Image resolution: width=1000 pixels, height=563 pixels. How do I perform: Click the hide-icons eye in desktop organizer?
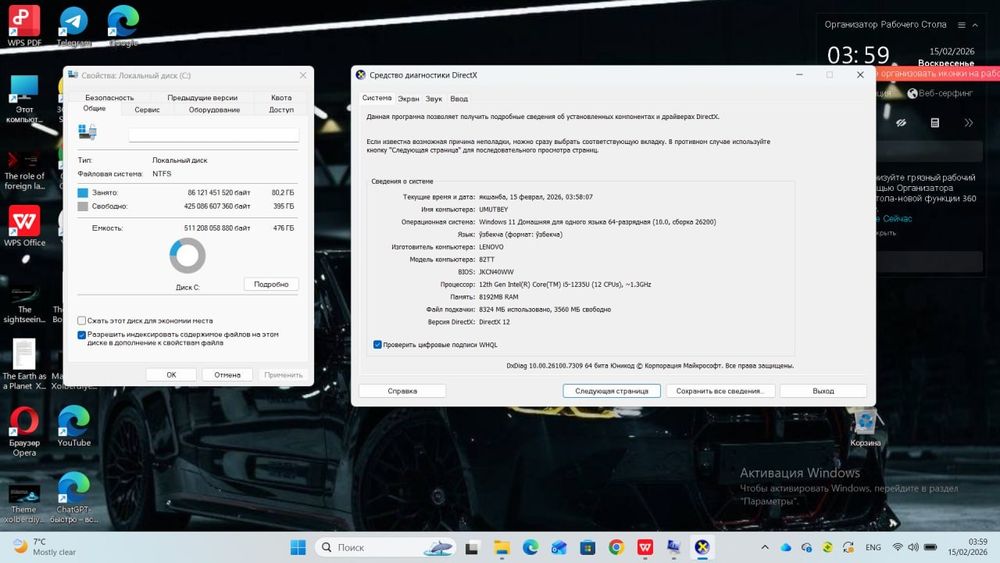(901, 122)
